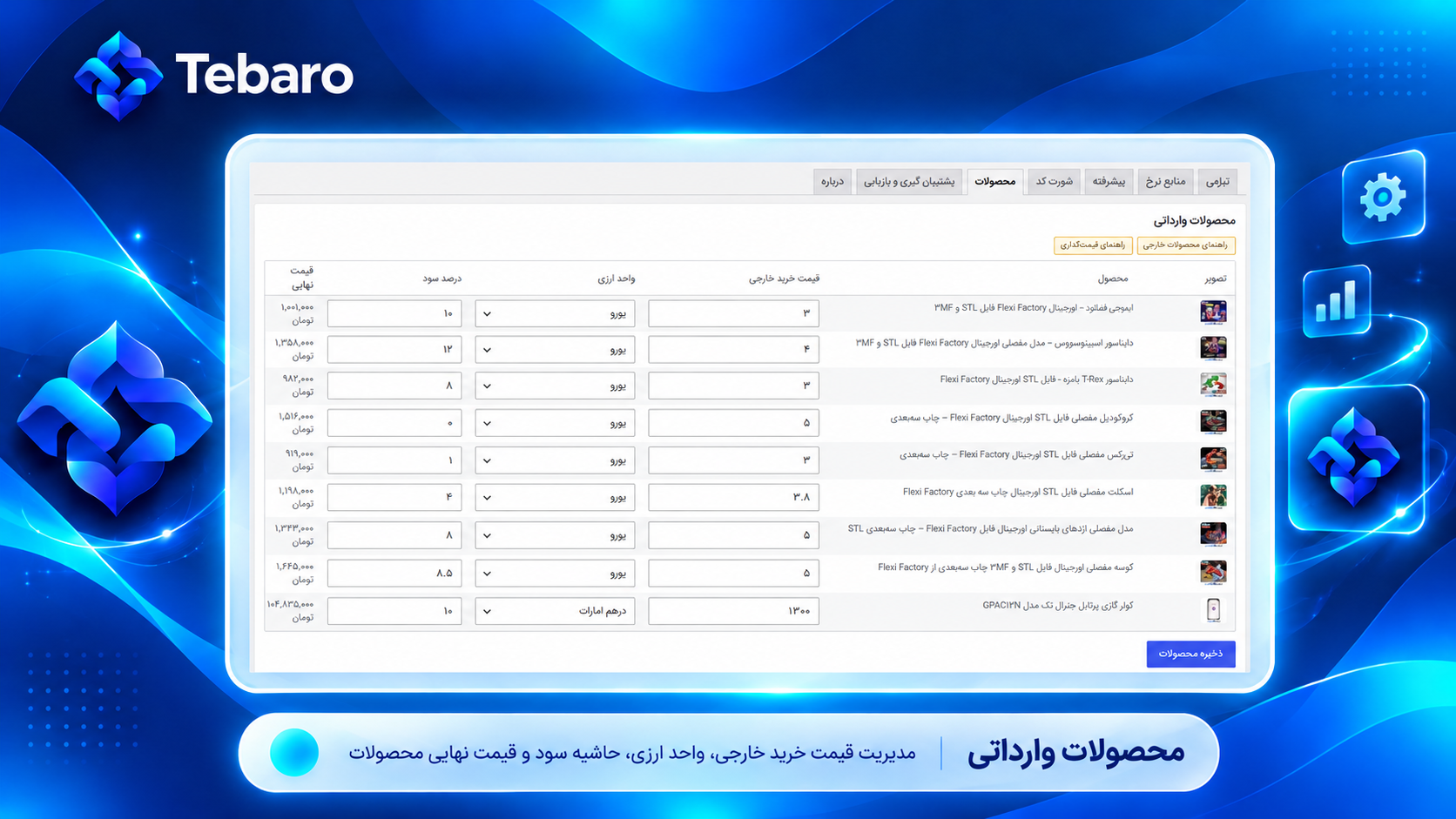Click the کروکودیل مفصلی product thumbnail

(x=1213, y=422)
